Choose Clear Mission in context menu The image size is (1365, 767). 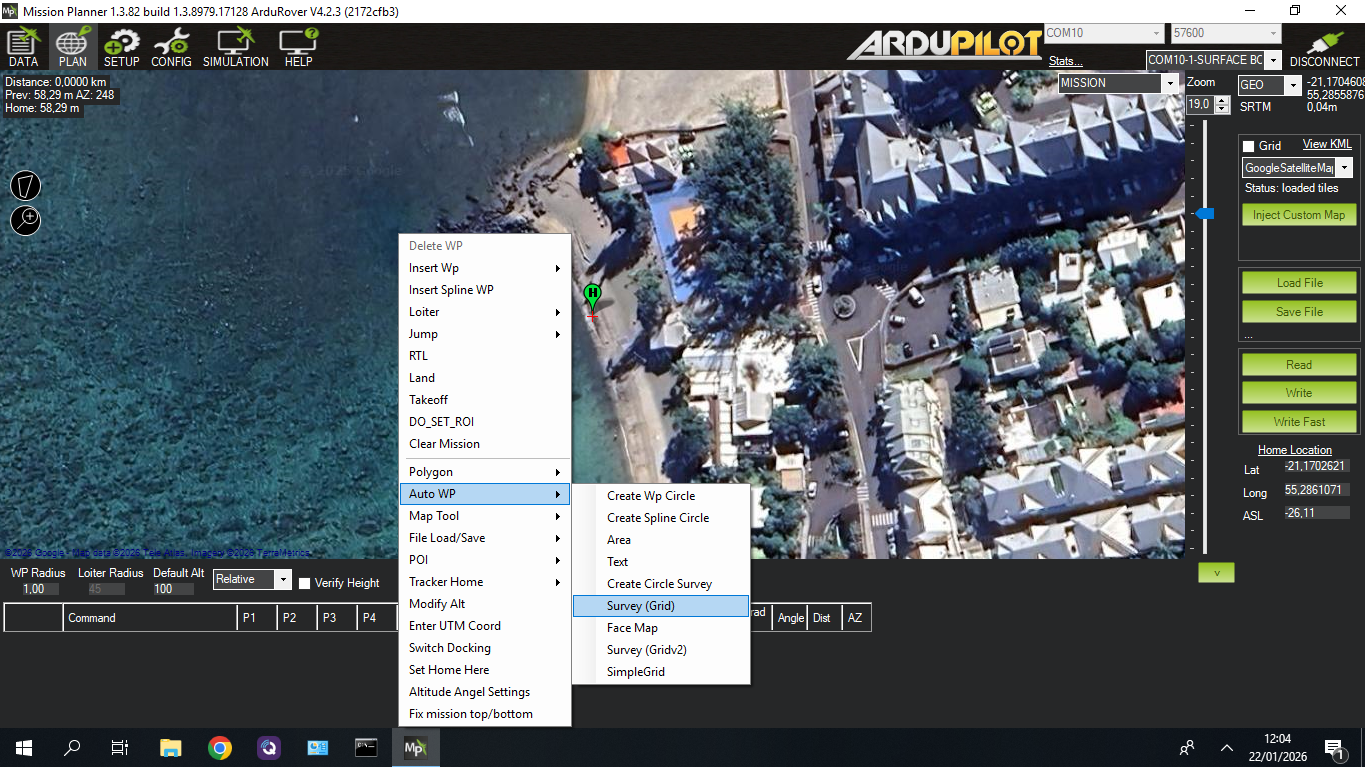click(x=444, y=444)
